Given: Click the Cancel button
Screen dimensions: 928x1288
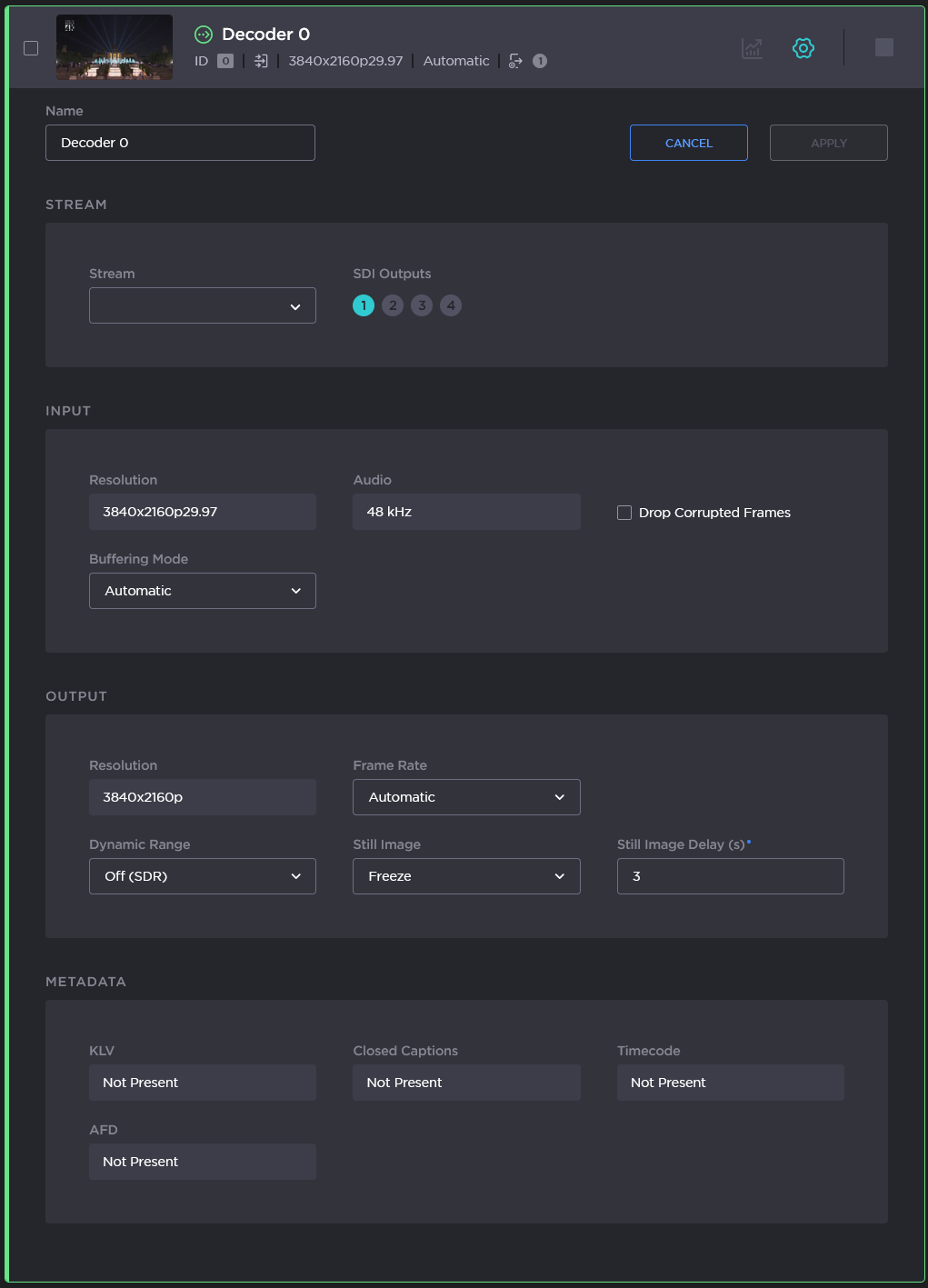Looking at the screenshot, I should [689, 143].
